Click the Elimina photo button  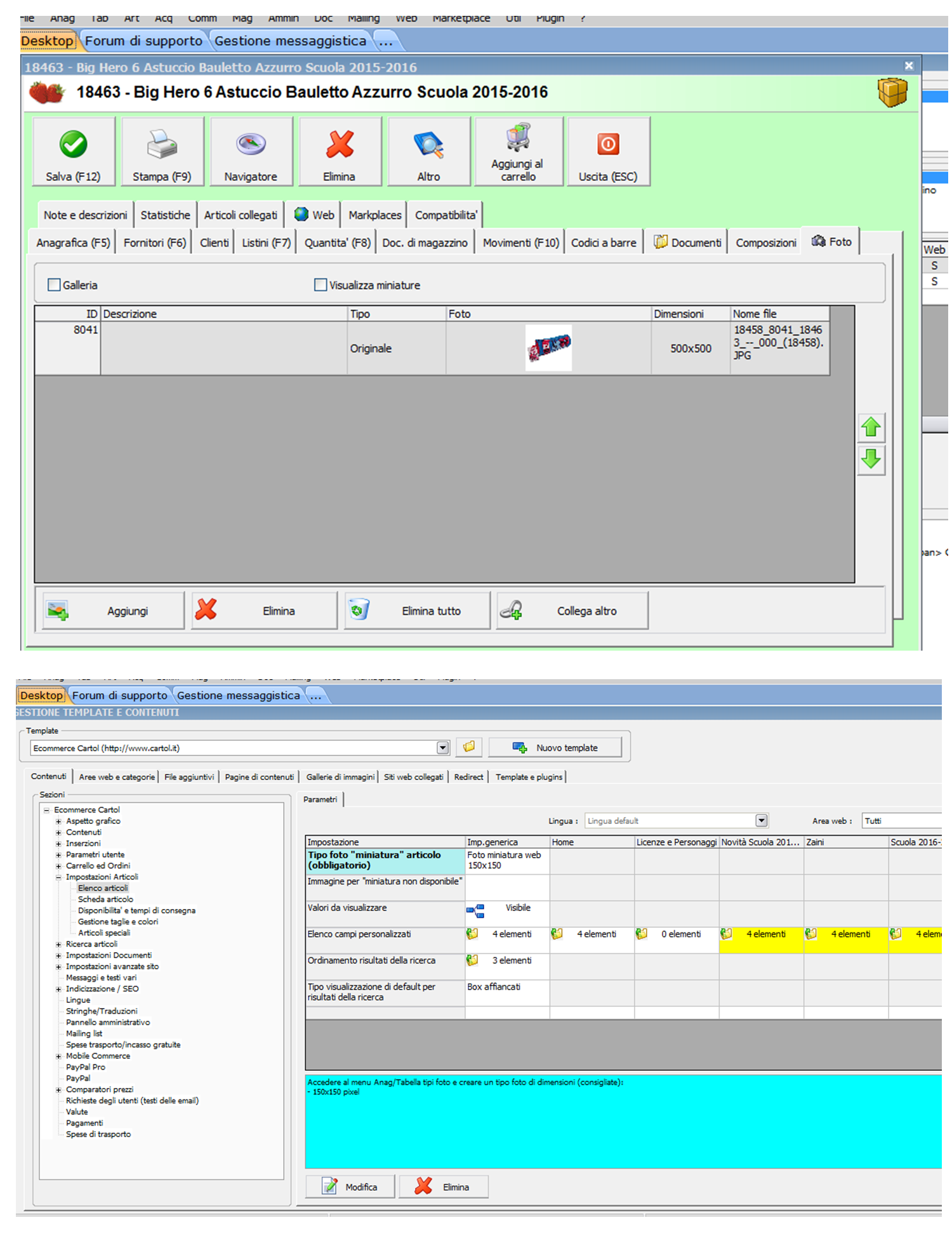[265, 611]
